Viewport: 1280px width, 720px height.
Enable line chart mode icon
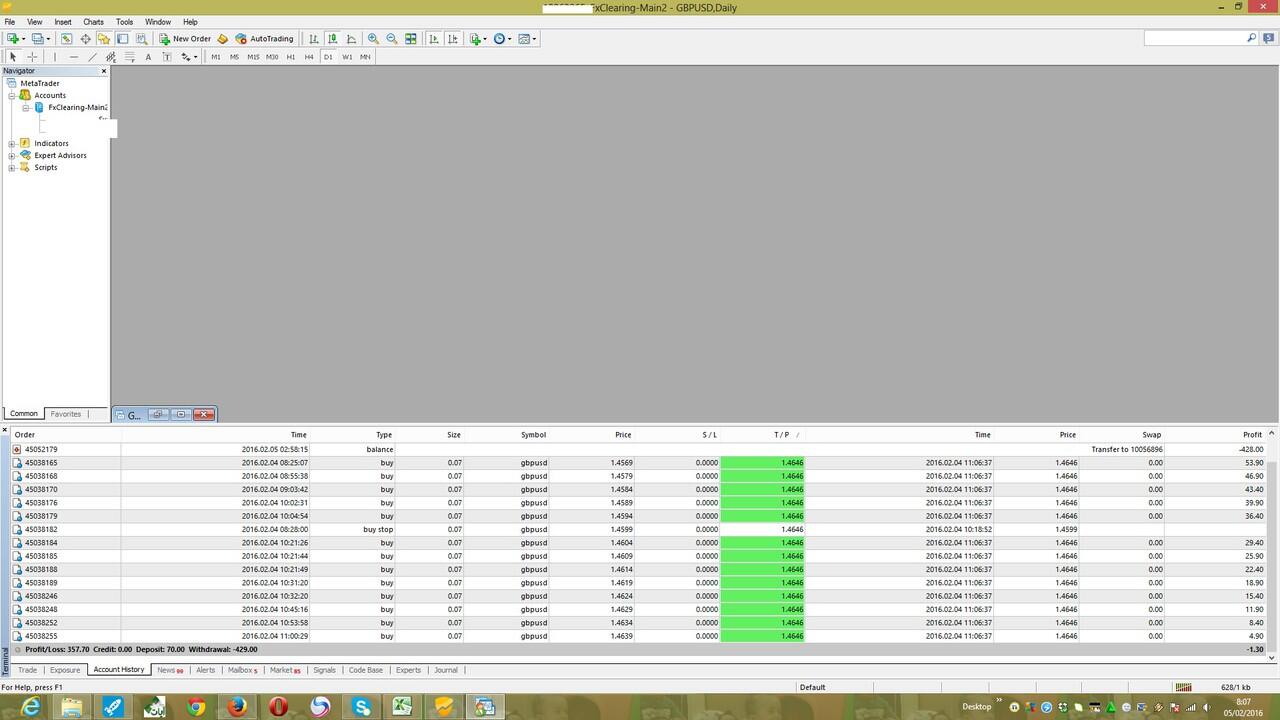351,39
